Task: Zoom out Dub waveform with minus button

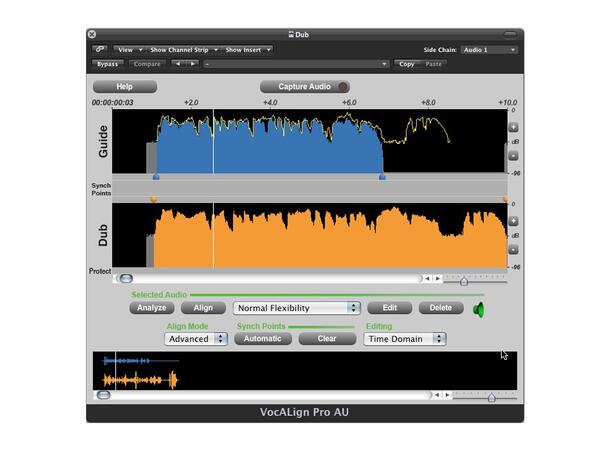Action: tap(514, 250)
